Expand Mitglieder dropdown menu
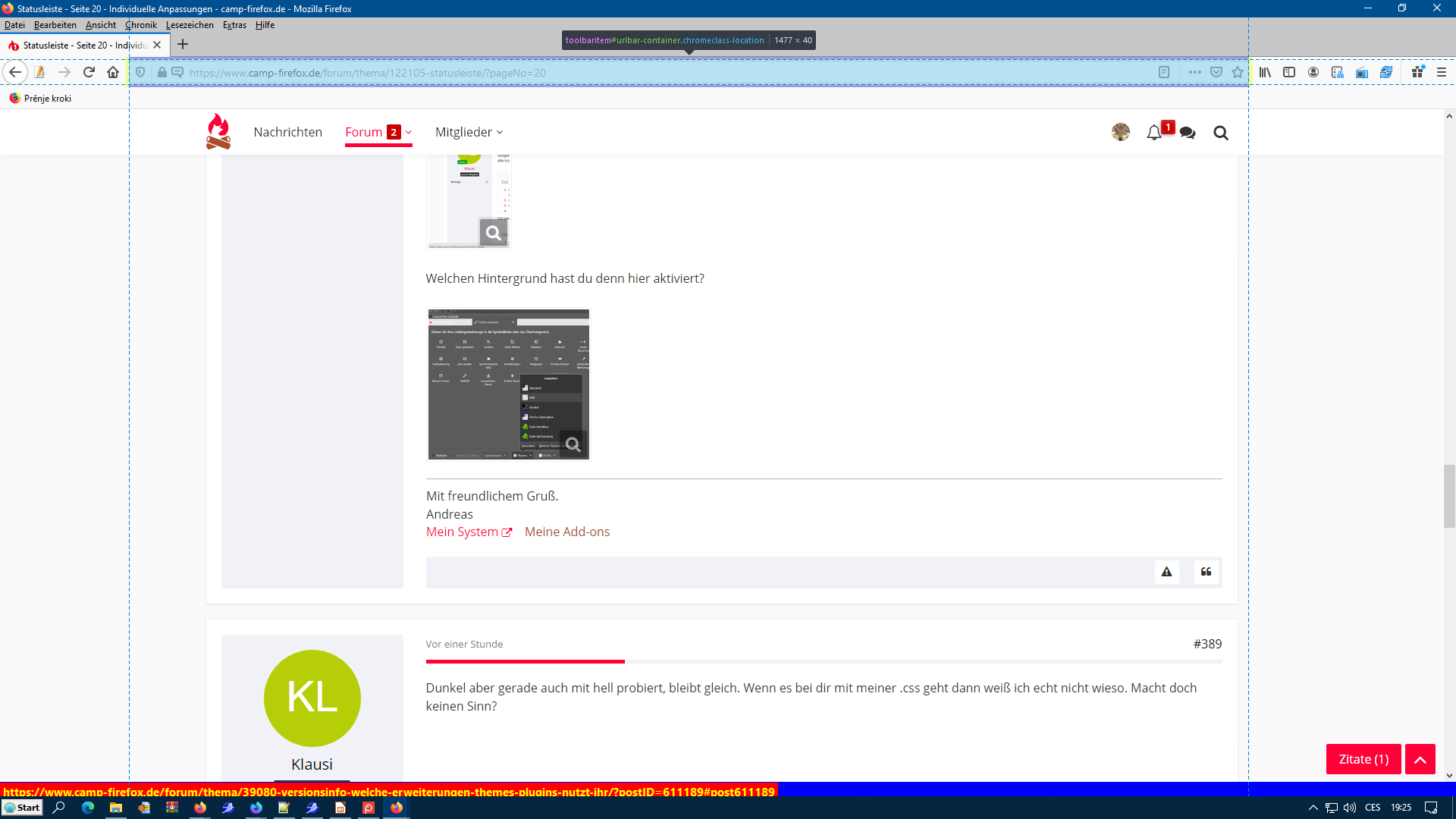The width and height of the screenshot is (1456, 819). click(x=469, y=132)
